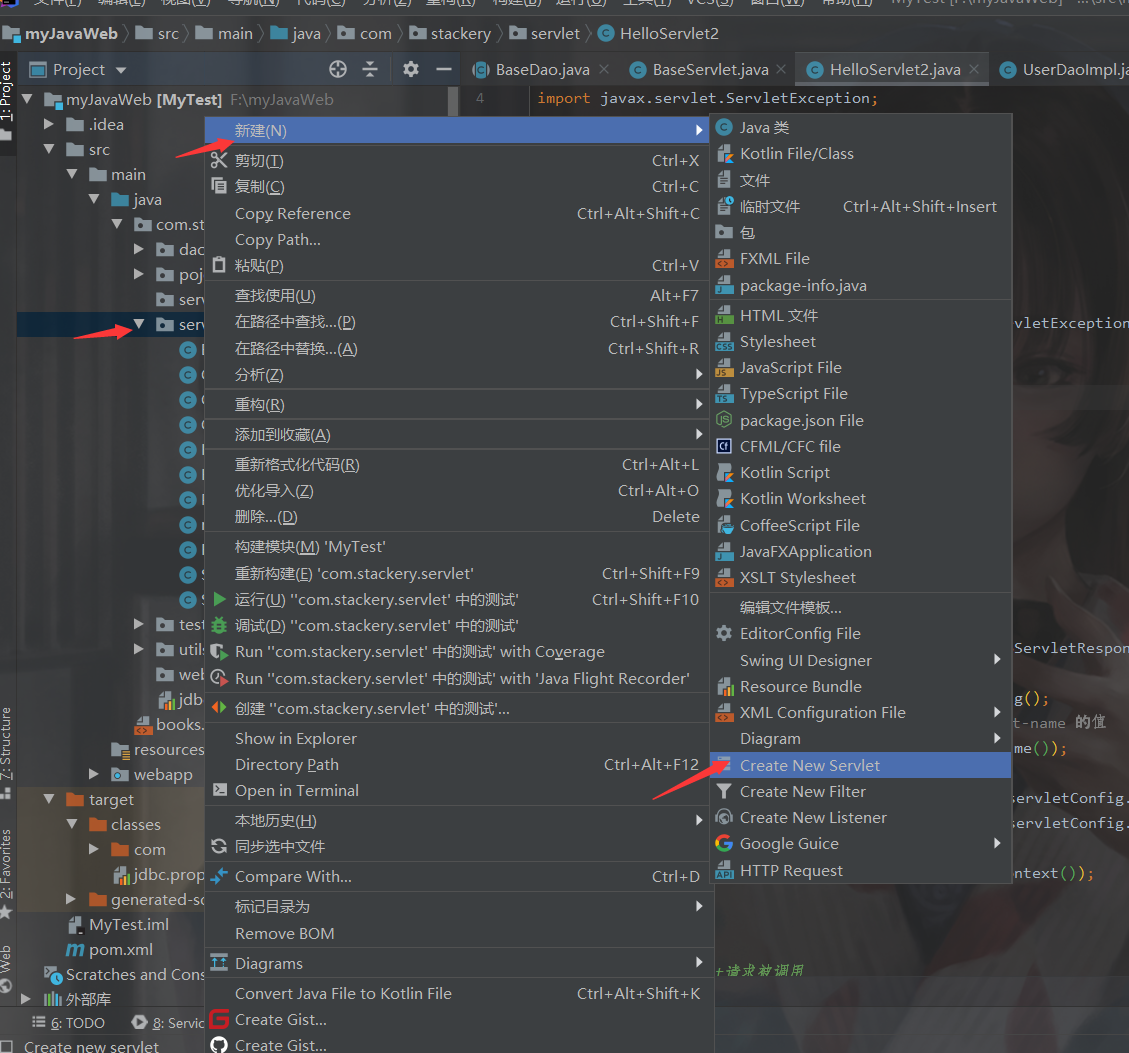The height and width of the screenshot is (1053, 1129).
Task: Click Swing UI Designer submenu
Action: (x=861, y=660)
